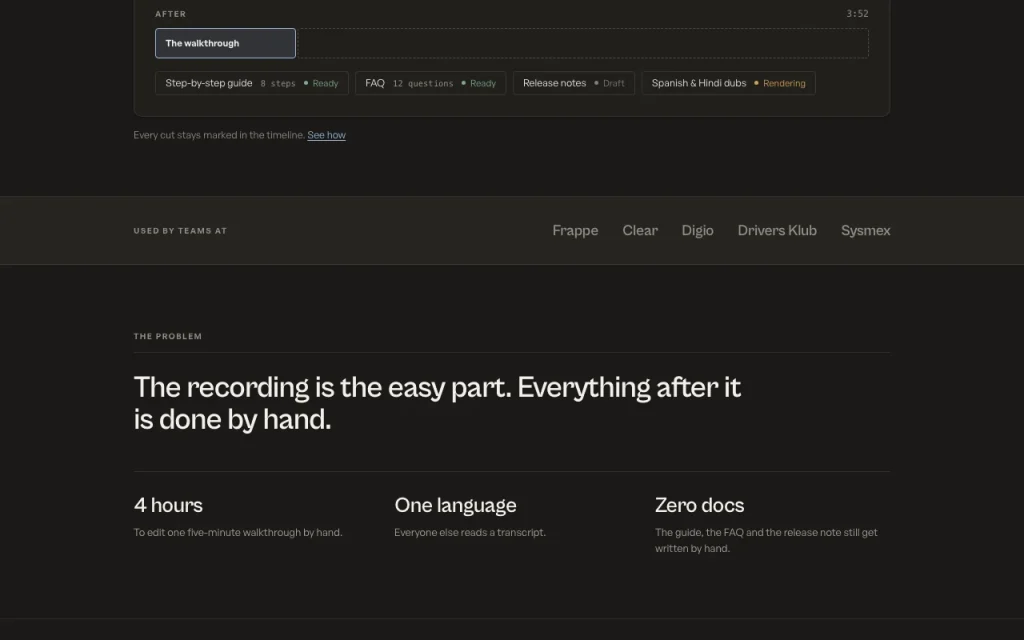Click the Drivers Klub company name
The height and width of the screenshot is (640, 1024).
[777, 231]
